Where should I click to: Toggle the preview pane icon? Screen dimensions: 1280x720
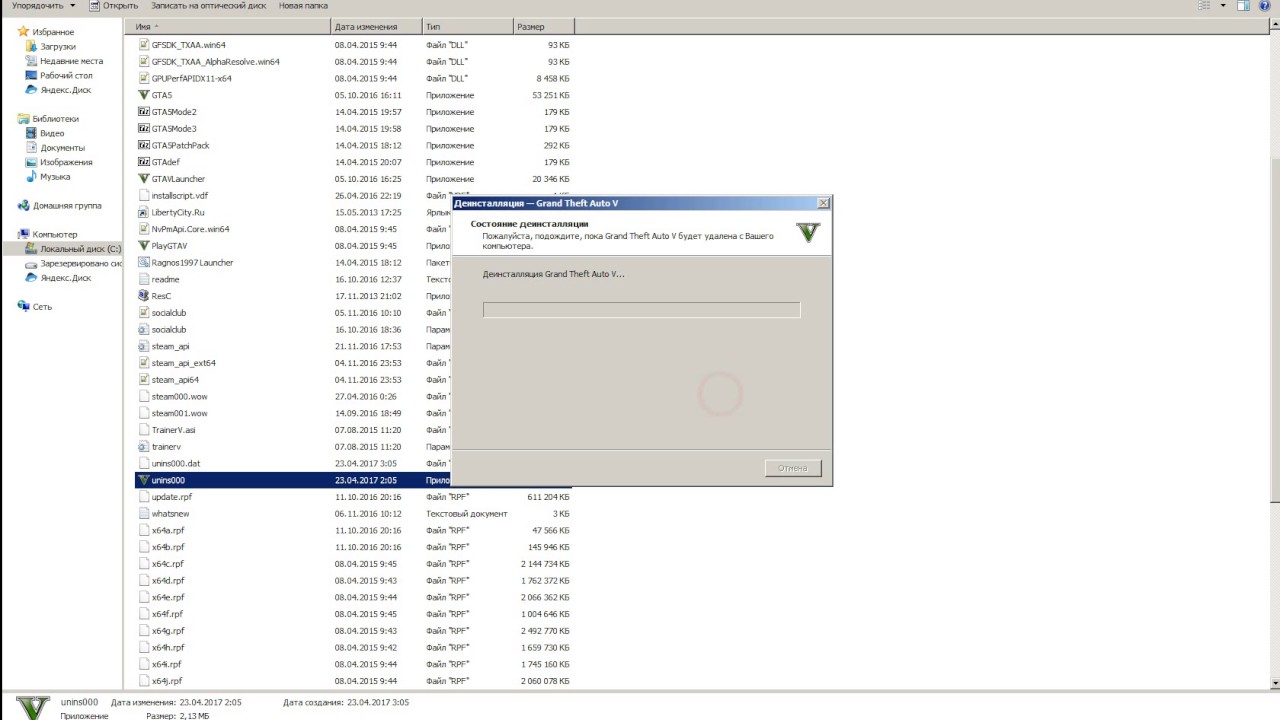[x=1243, y=6]
